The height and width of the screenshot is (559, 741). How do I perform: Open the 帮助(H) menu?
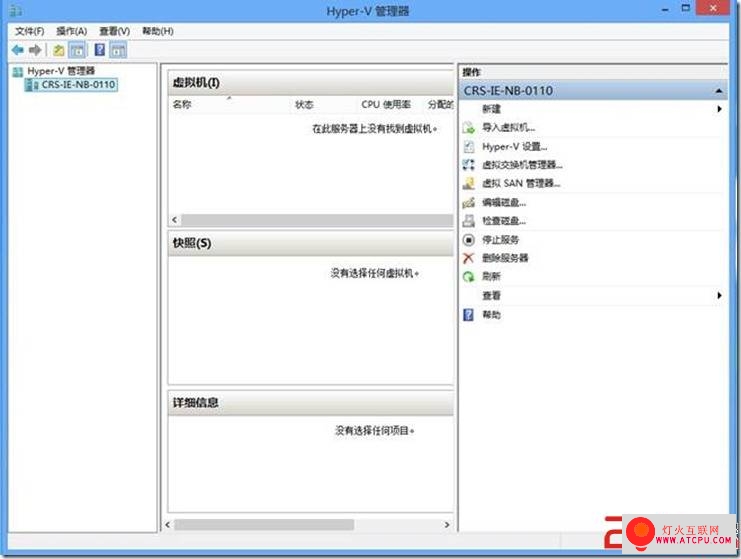pos(158,31)
